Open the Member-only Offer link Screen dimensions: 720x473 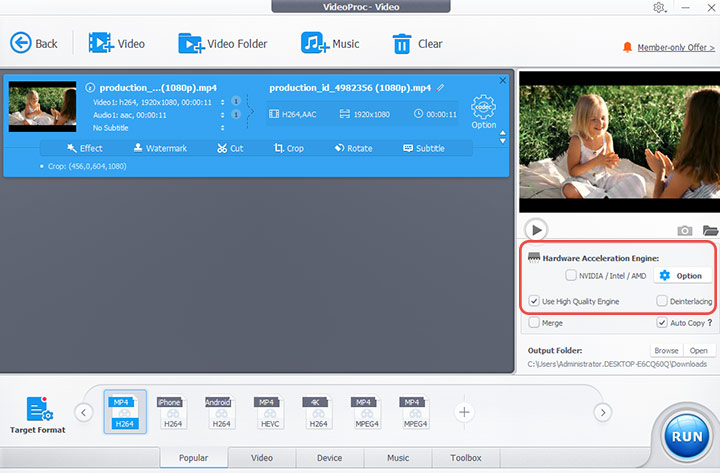pos(675,47)
